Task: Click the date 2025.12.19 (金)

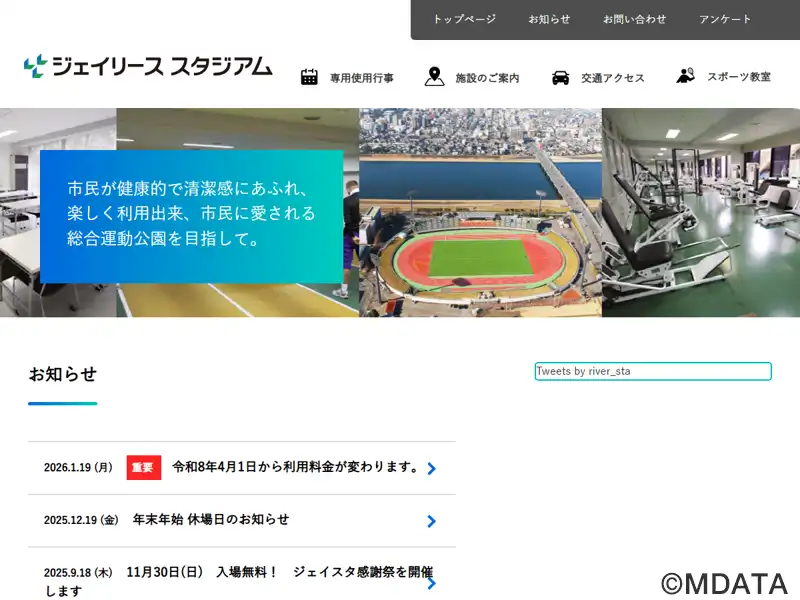Action: (x=81, y=520)
